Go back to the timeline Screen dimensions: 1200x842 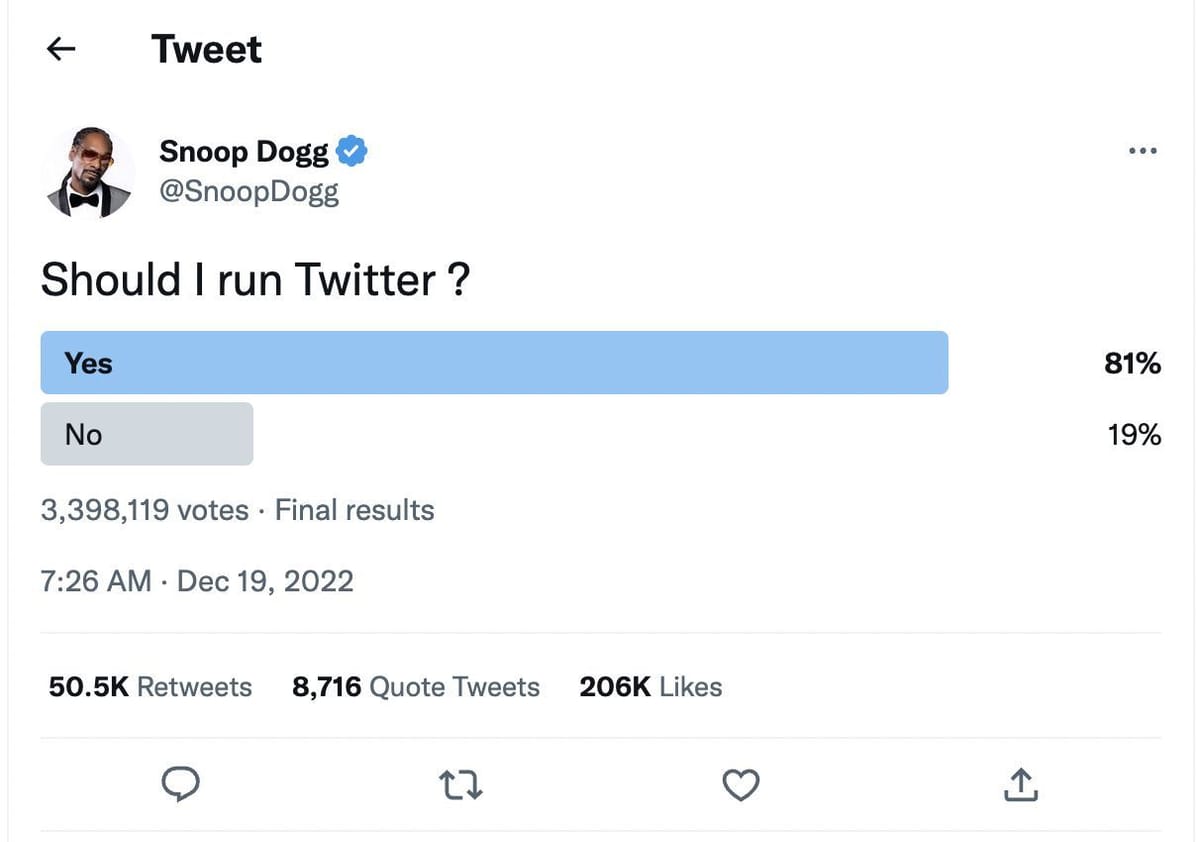pyautogui.click(x=60, y=48)
